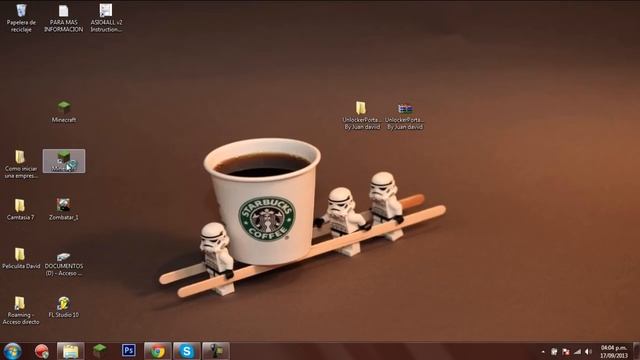Open the network signal tray icon
Viewport: 640px width, 360px height.
(577, 351)
